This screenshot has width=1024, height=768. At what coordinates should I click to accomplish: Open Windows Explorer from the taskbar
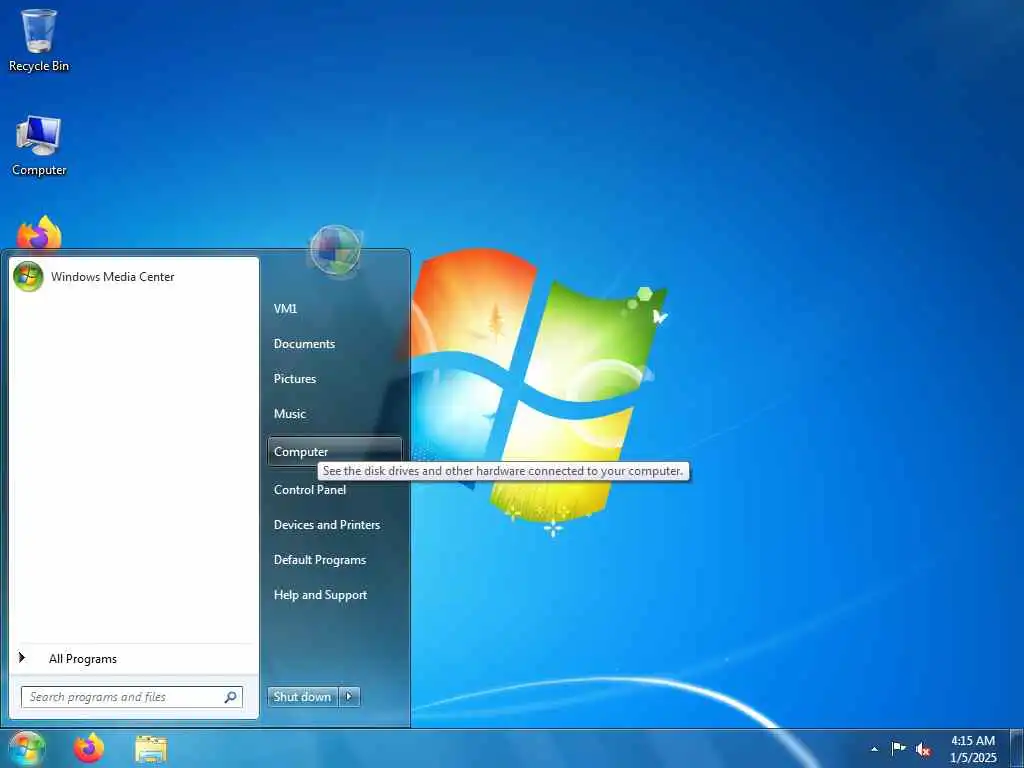151,749
